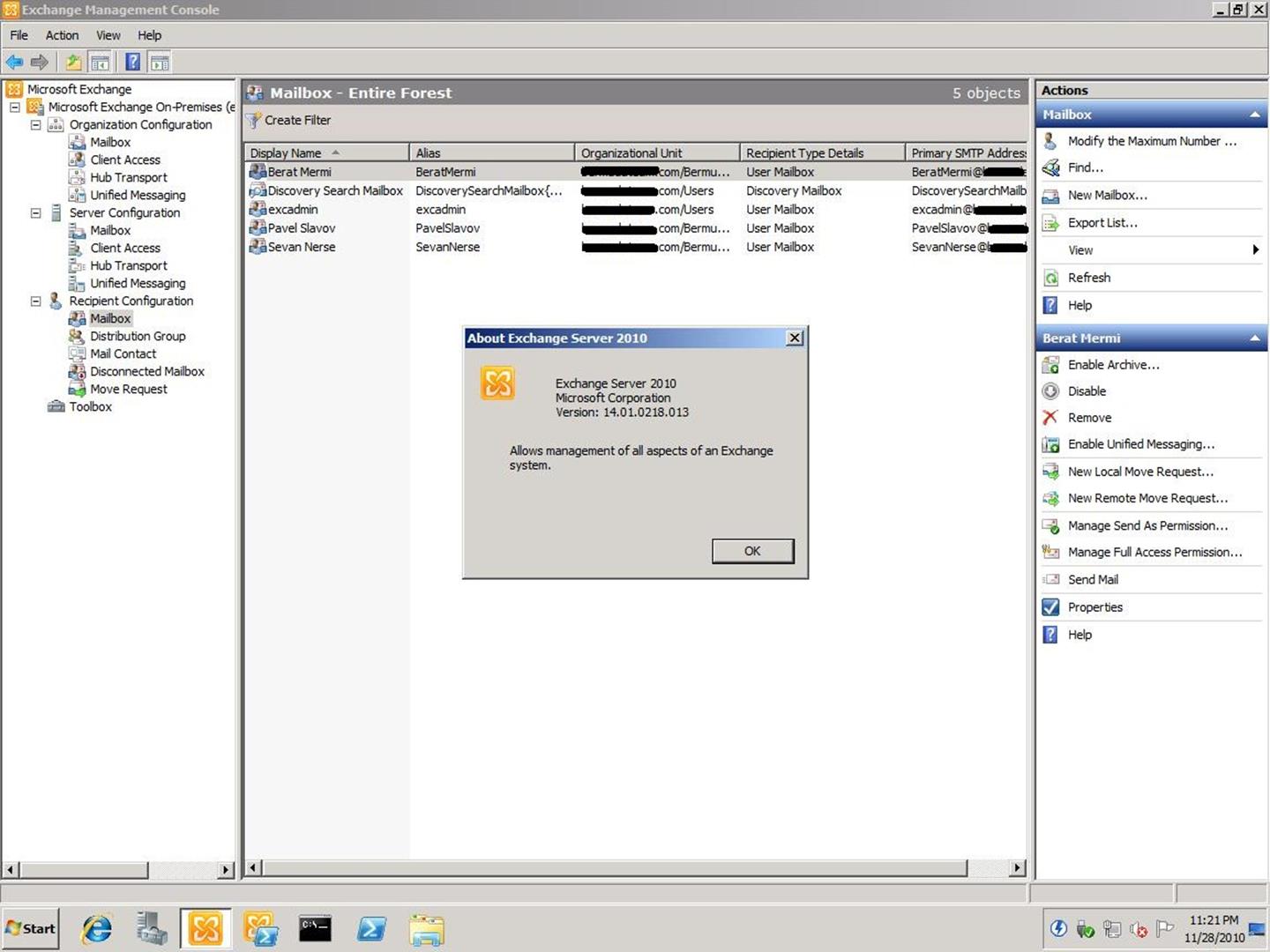Click the Find action icon
The image size is (1270, 952).
coord(1050,167)
